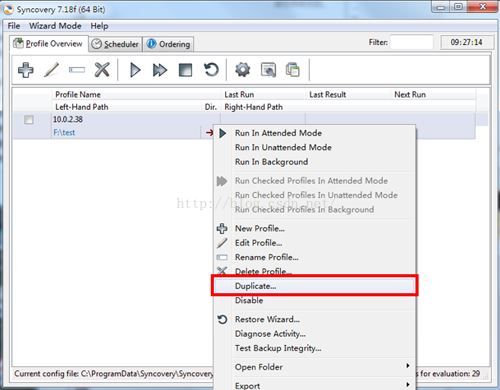
Task: Switch to the Profile Overview tab
Action: 49,44
